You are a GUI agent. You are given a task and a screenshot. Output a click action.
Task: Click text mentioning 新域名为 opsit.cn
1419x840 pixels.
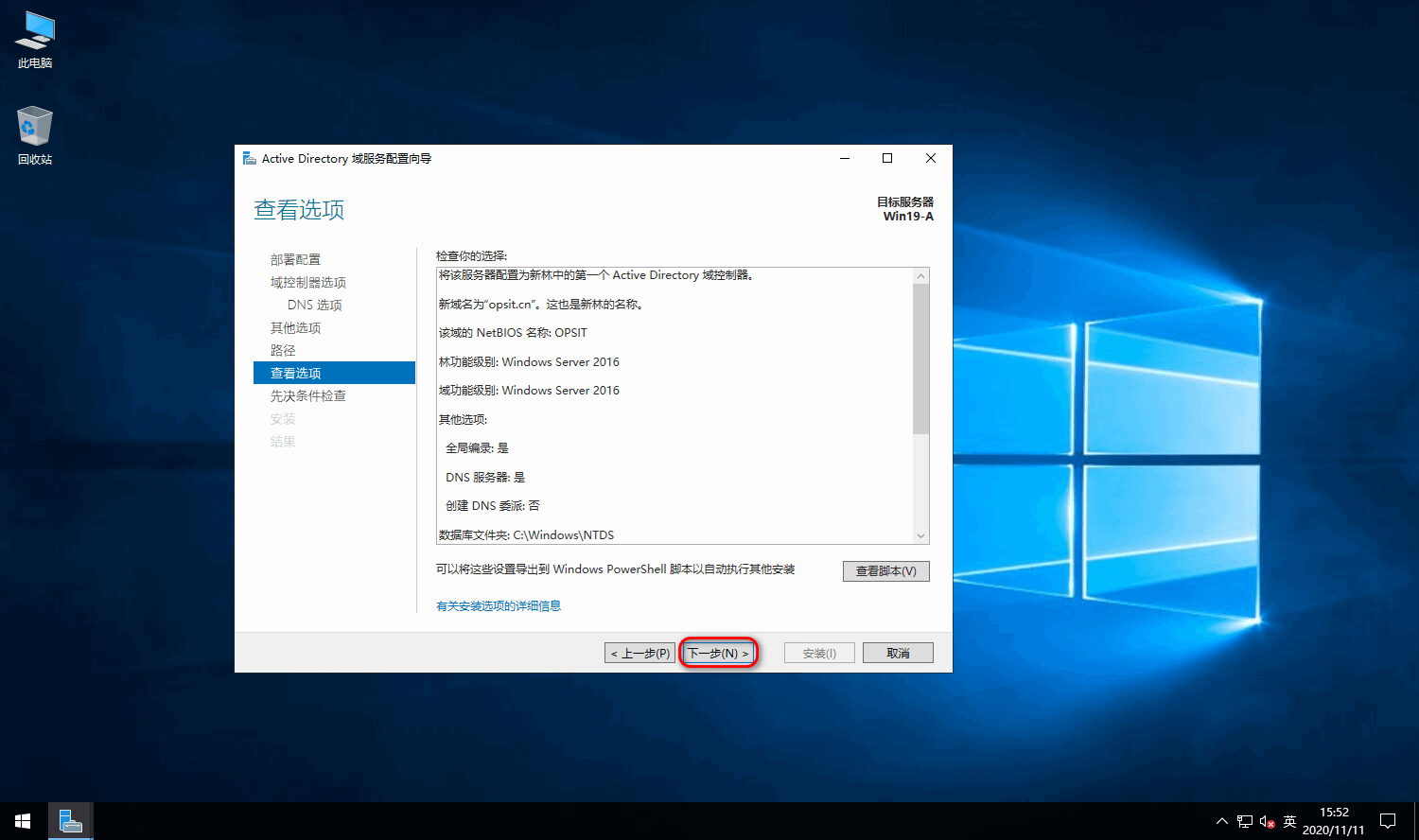tap(541, 305)
